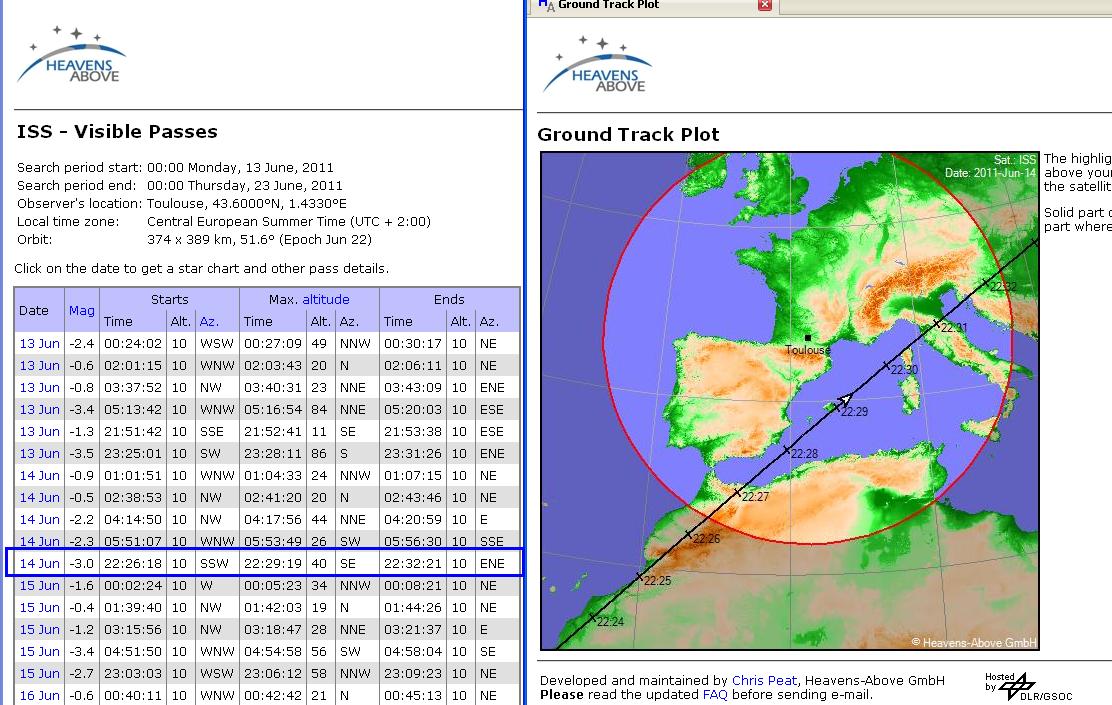Image resolution: width=1112 pixels, height=705 pixels.
Task: Click the Az. link under the Starts column
Action: [x=209, y=321]
